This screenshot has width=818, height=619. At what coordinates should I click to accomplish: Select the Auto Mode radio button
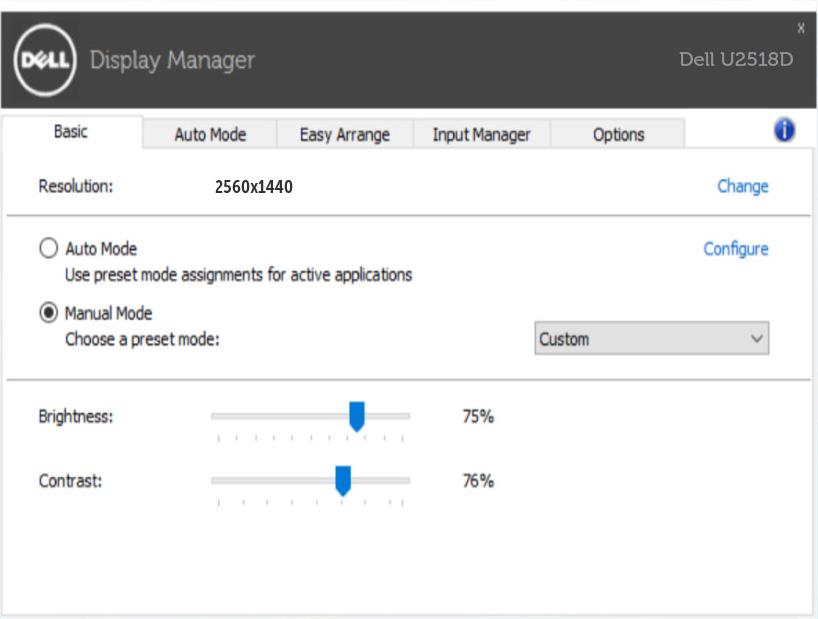(x=49, y=248)
